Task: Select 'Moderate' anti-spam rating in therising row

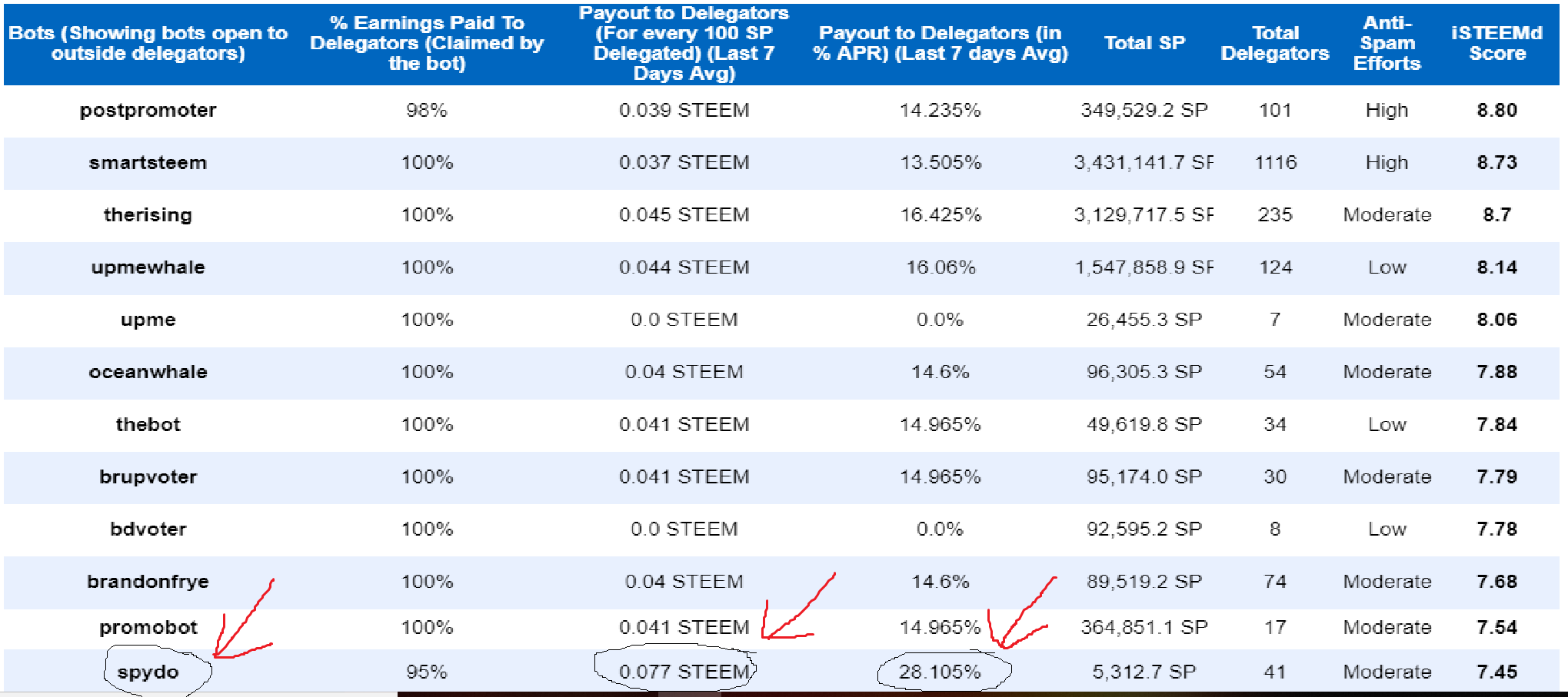Action: click(x=1387, y=215)
